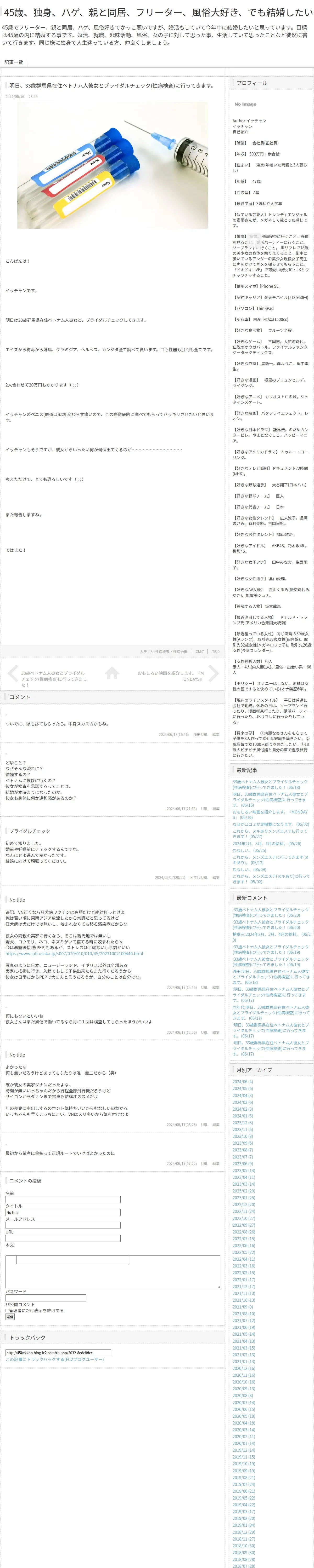Open recent article これから、ヌキありメンズエステに行ってきます (05/27)
The height and width of the screenshot is (1568, 314).
coord(270,834)
